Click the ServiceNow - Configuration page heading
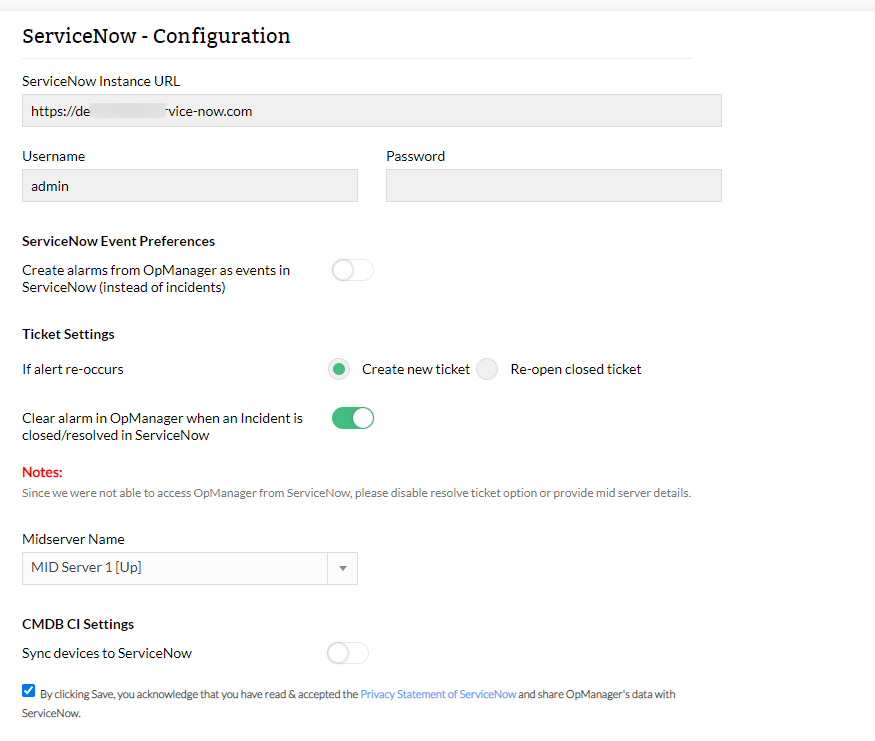The image size is (875, 741). (x=156, y=36)
